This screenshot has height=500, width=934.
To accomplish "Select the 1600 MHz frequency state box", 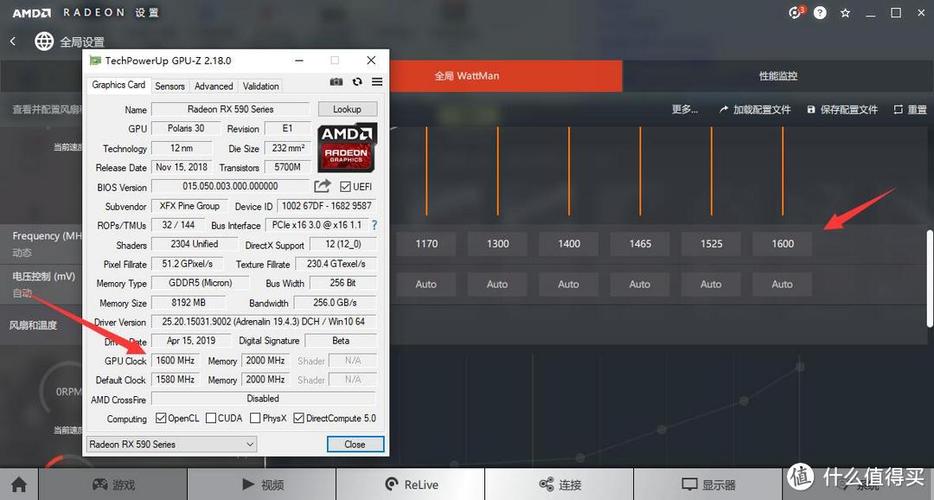I will pos(782,244).
